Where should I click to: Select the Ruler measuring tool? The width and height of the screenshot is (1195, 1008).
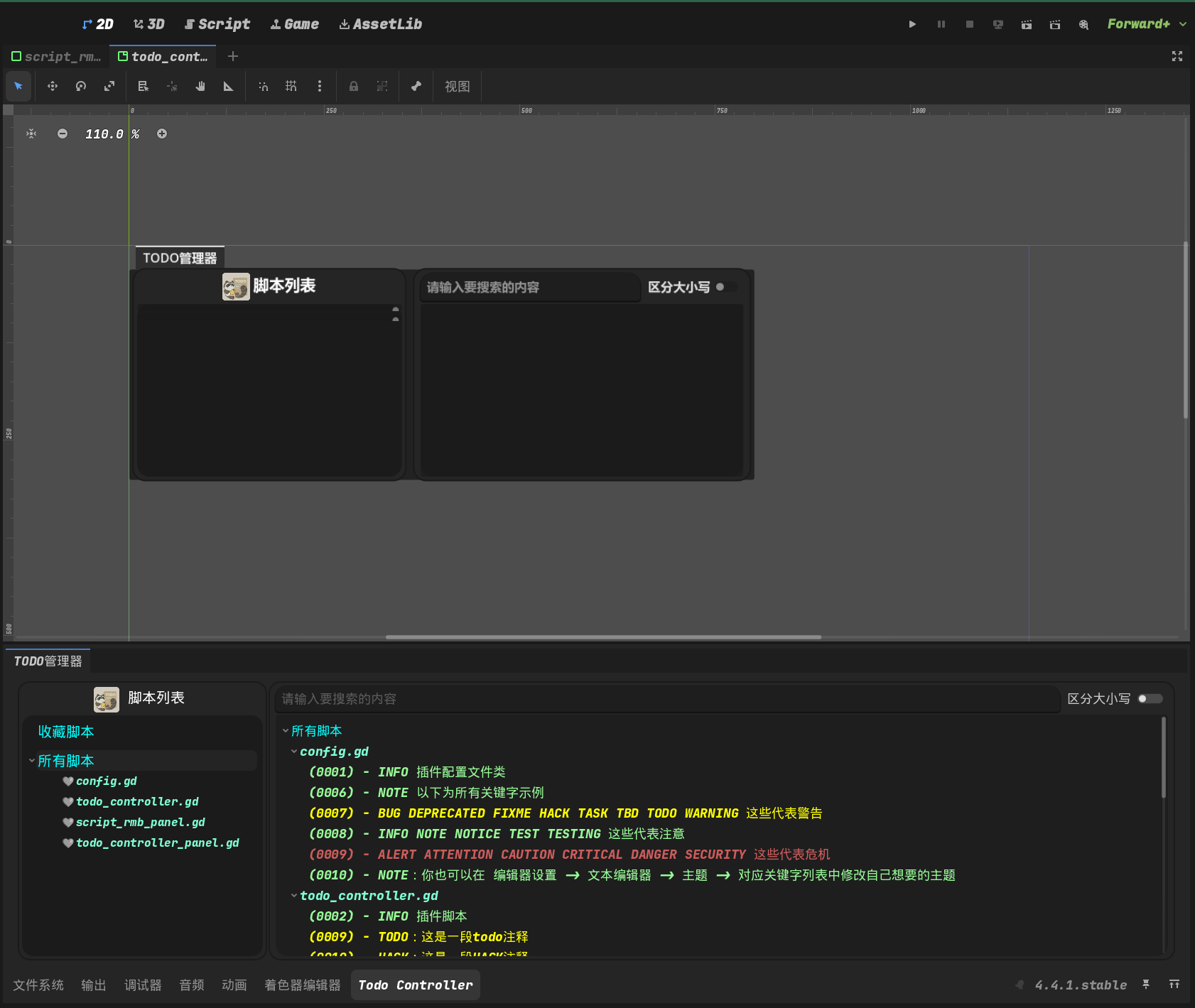click(x=229, y=86)
